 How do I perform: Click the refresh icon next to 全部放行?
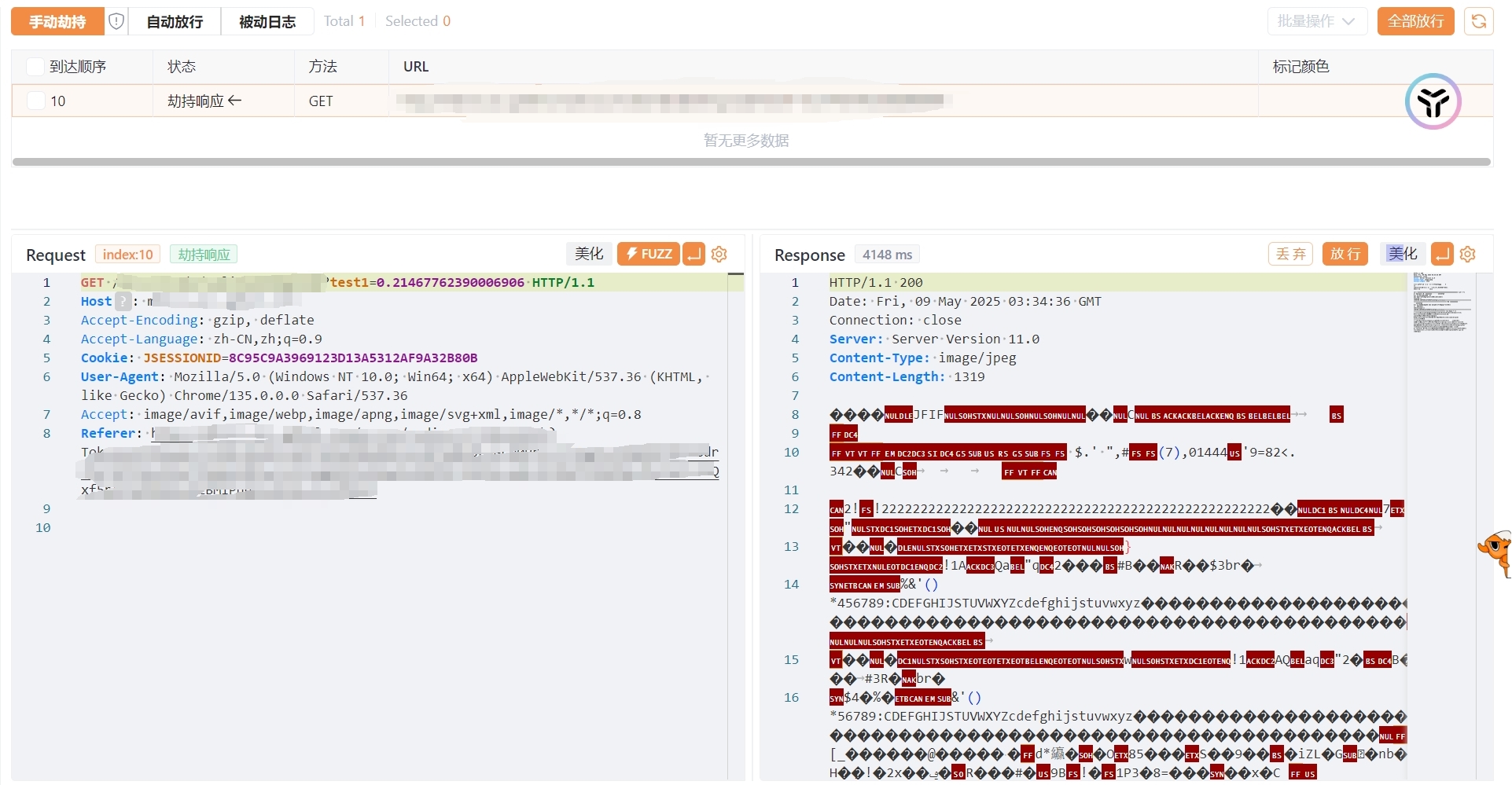coord(1478,21)
